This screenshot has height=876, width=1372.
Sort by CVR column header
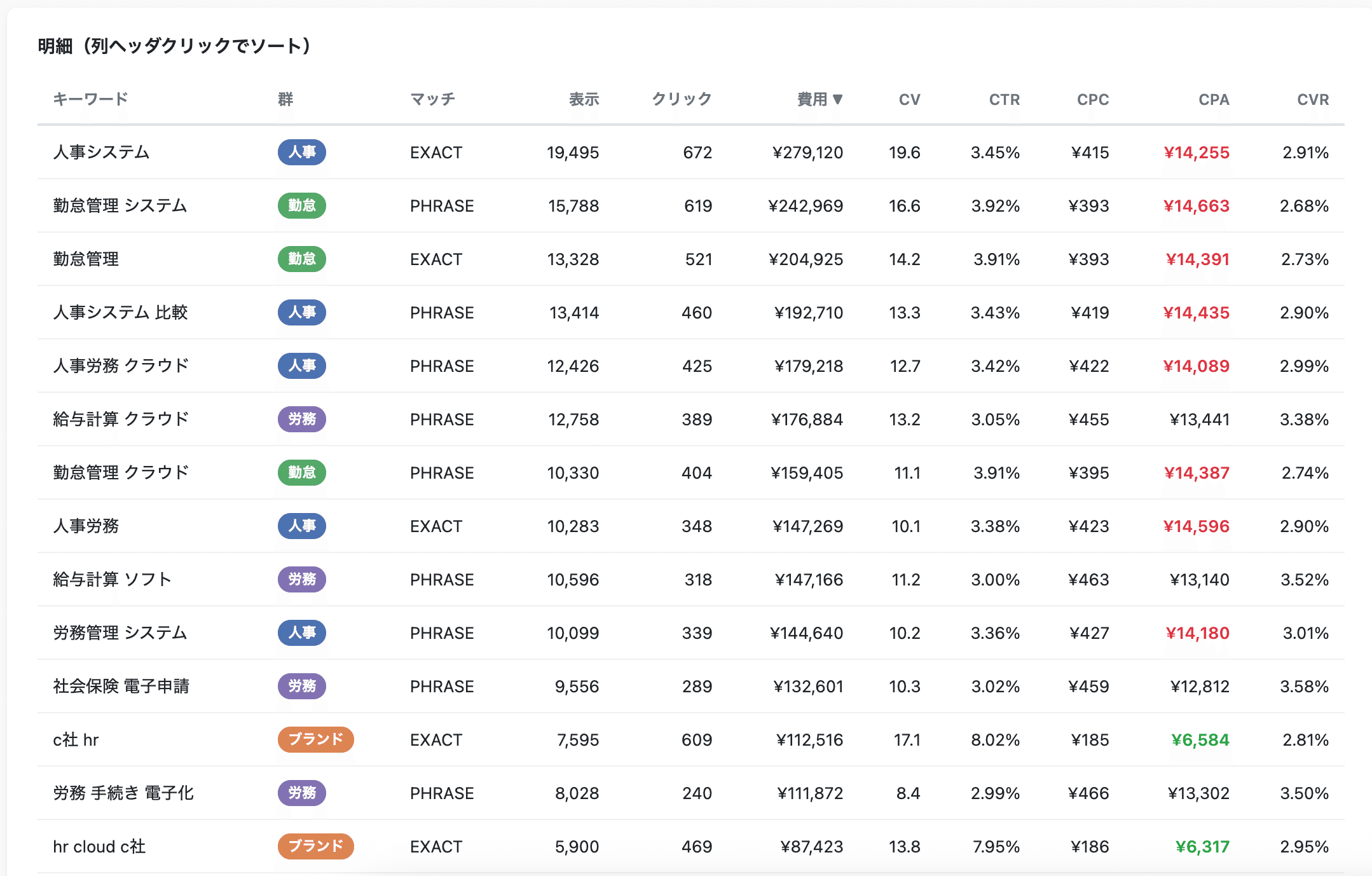1313,99
